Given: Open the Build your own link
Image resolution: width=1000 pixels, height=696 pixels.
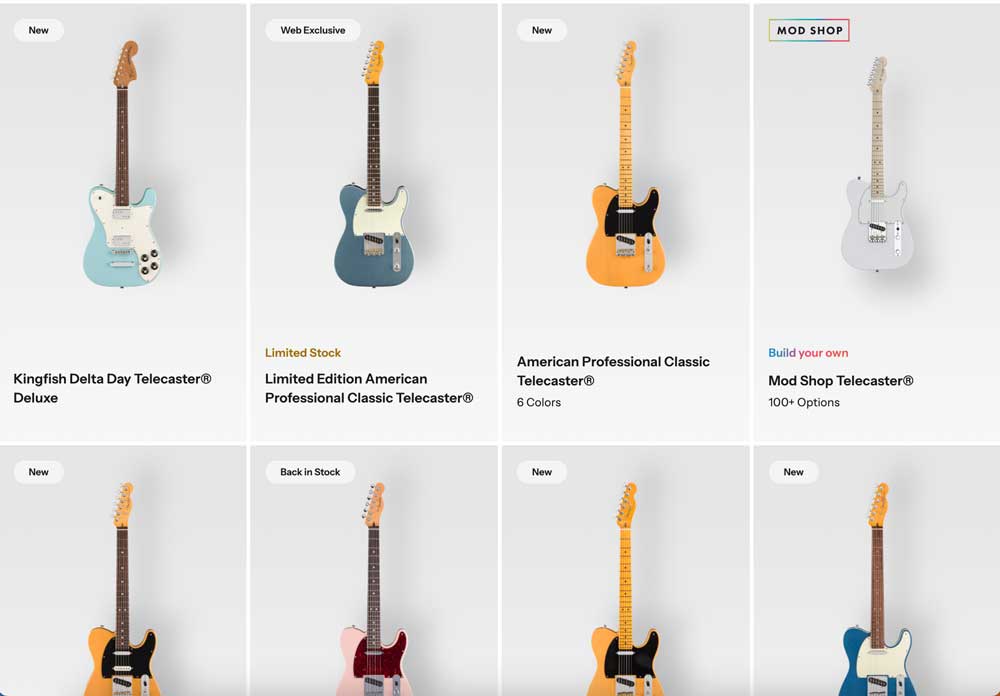Looking at the screenshot, I should pyautogui.click(x=808, y=353).
